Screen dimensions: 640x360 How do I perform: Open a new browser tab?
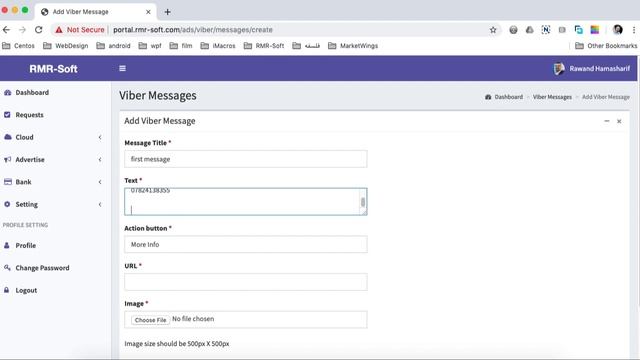pos(167,12)
